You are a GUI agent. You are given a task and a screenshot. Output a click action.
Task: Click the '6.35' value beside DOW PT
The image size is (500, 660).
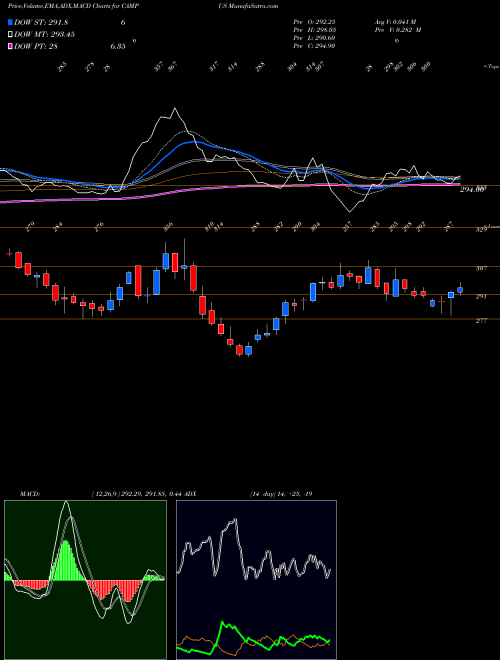pyautogui.click(x=118, y=46)
